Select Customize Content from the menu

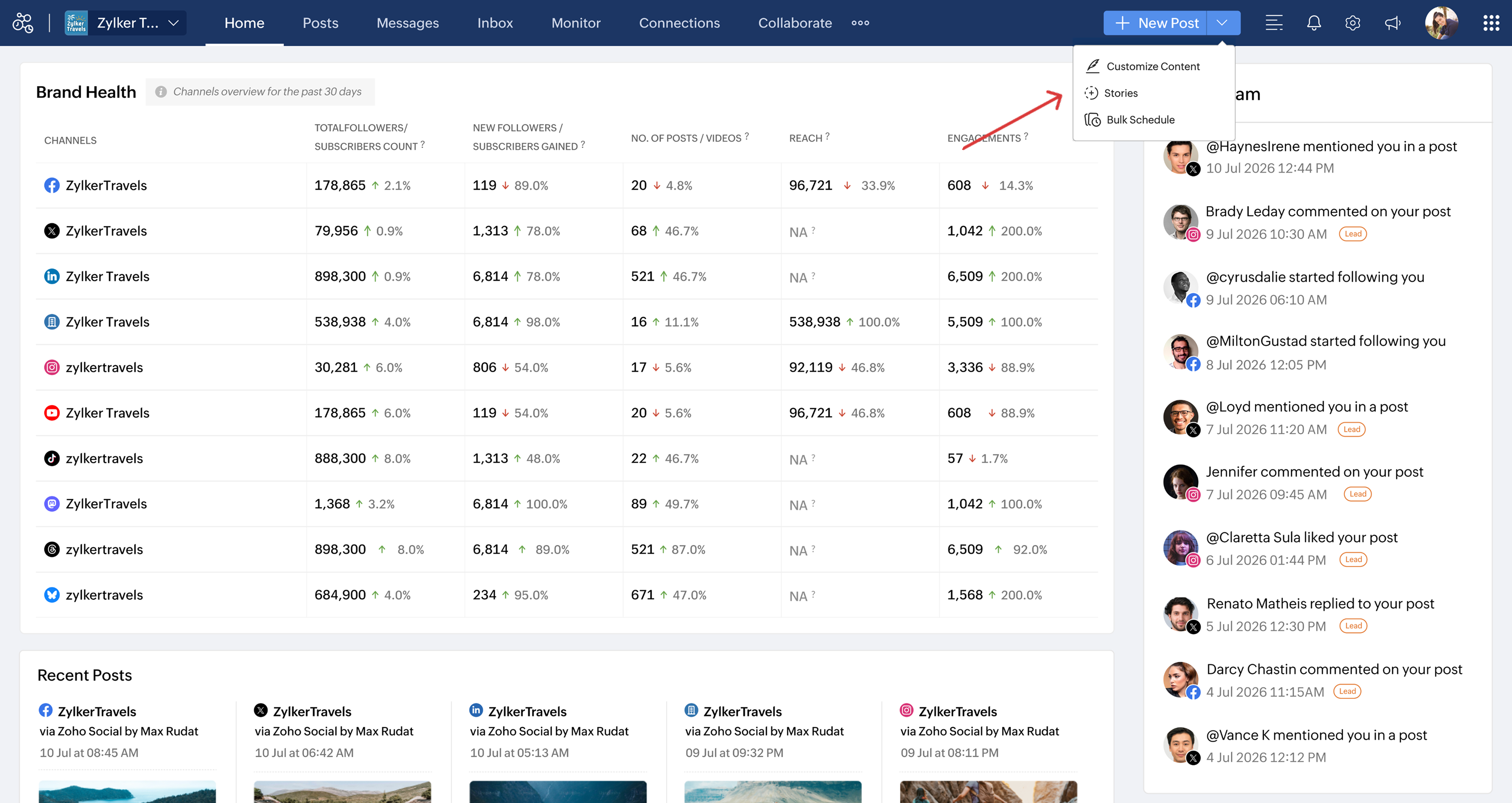[1153, 66]
